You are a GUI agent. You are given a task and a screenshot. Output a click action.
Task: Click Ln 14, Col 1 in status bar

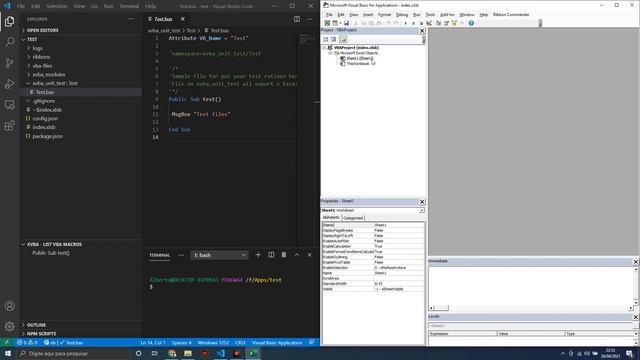click(153, 343)
